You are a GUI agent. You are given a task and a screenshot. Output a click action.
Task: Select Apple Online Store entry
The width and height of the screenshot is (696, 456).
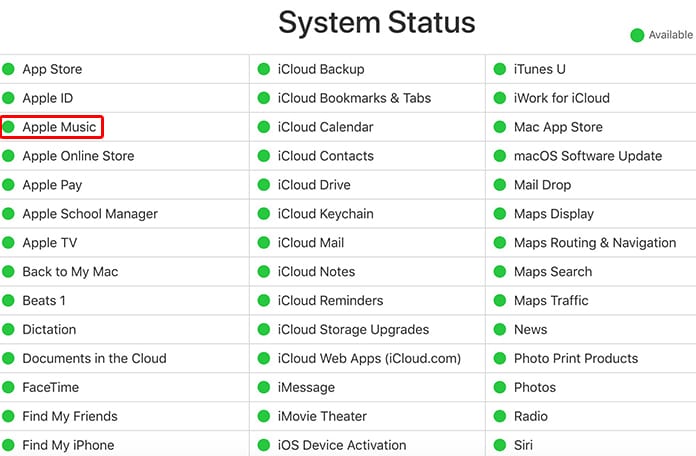(x=79, y=156)
